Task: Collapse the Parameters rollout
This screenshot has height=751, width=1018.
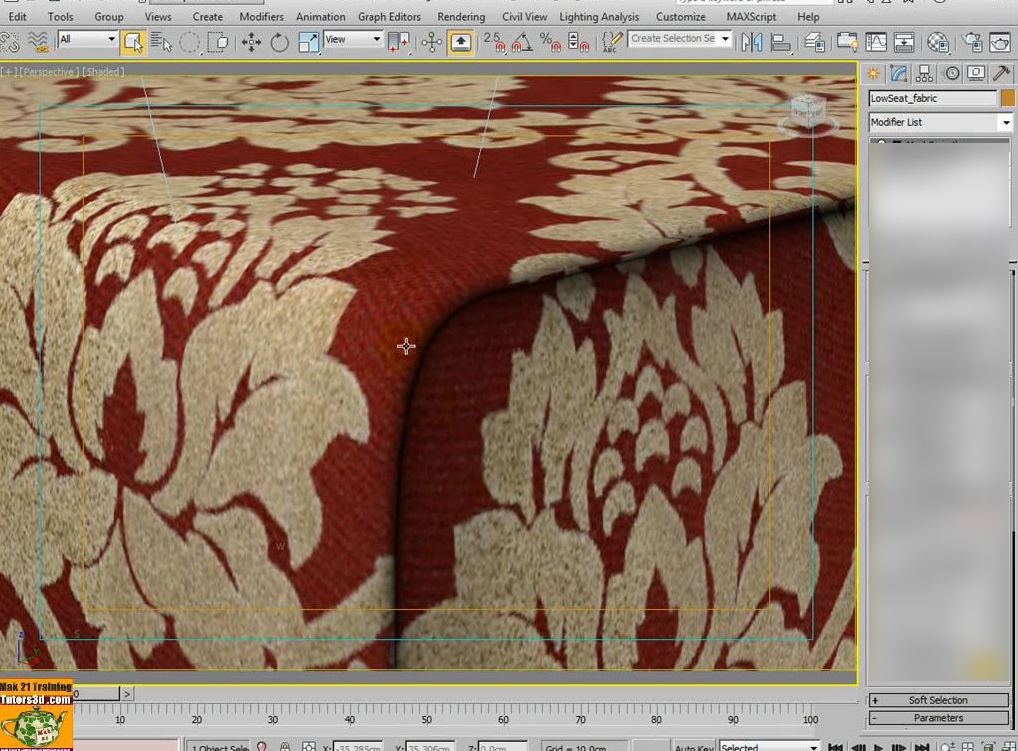Action: tap(938, 718)
